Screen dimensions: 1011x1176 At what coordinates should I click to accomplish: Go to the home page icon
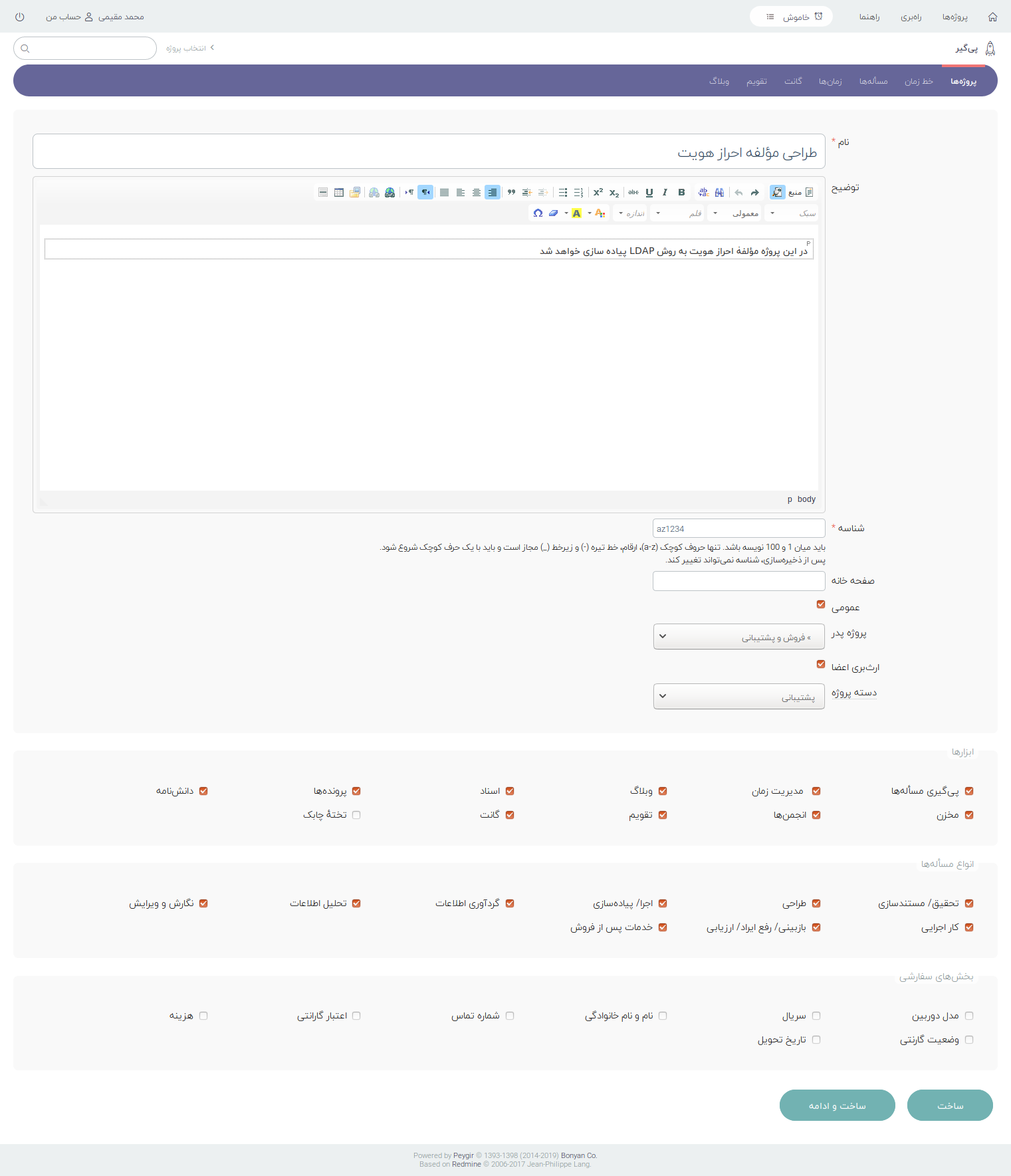pyautogui.click(x=992, y=17)
